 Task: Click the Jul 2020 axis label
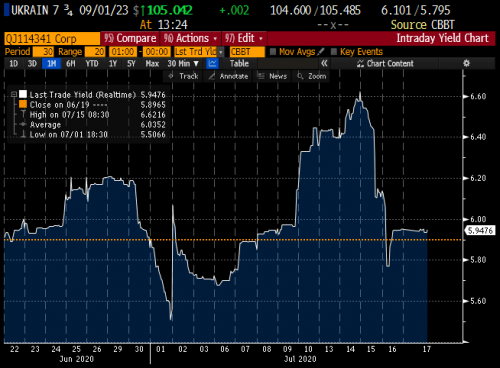(300, 359)
